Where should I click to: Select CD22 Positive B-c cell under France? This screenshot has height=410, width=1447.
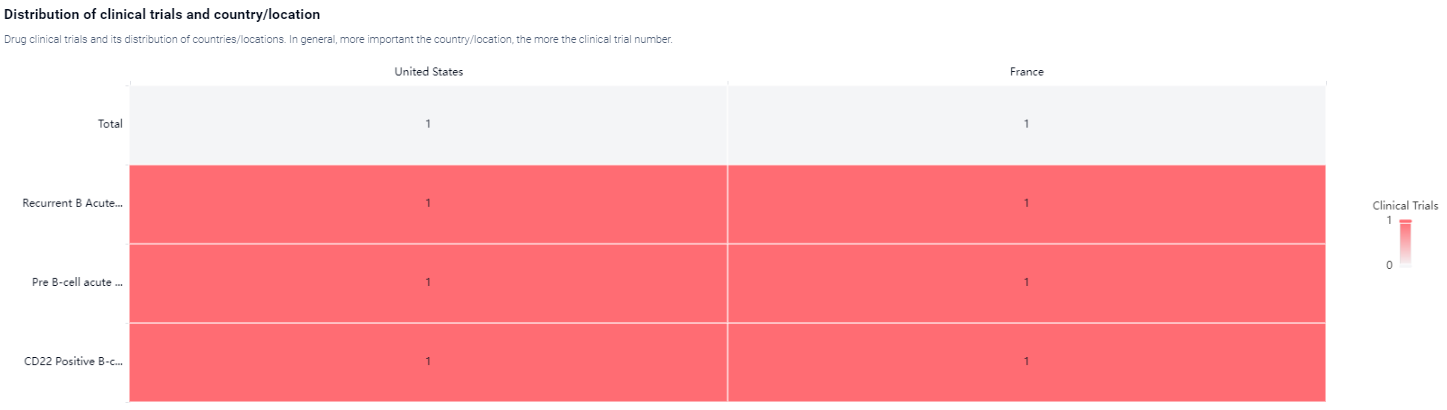pyautogui.click(x=1026, y=361)
